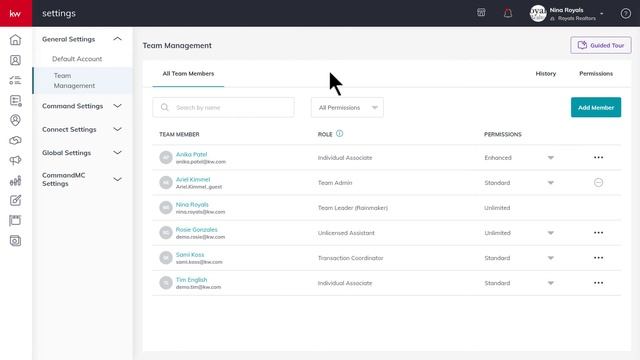Open more options for Tim English
Screen dimensions: 640x360
point(598,283)
